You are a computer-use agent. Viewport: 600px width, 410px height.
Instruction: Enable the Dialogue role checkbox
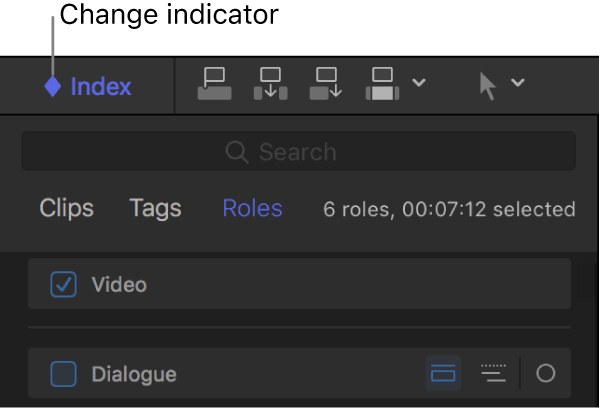64,374
